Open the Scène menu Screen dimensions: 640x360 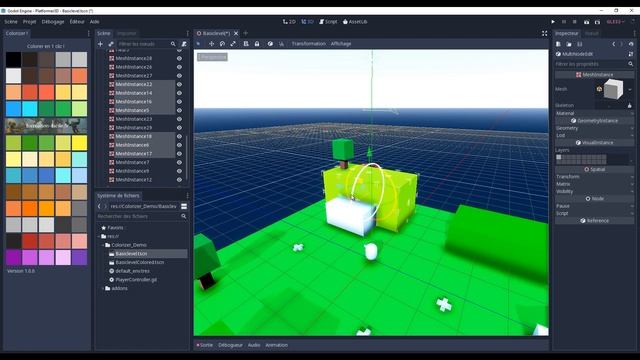(x=11, y=22)
